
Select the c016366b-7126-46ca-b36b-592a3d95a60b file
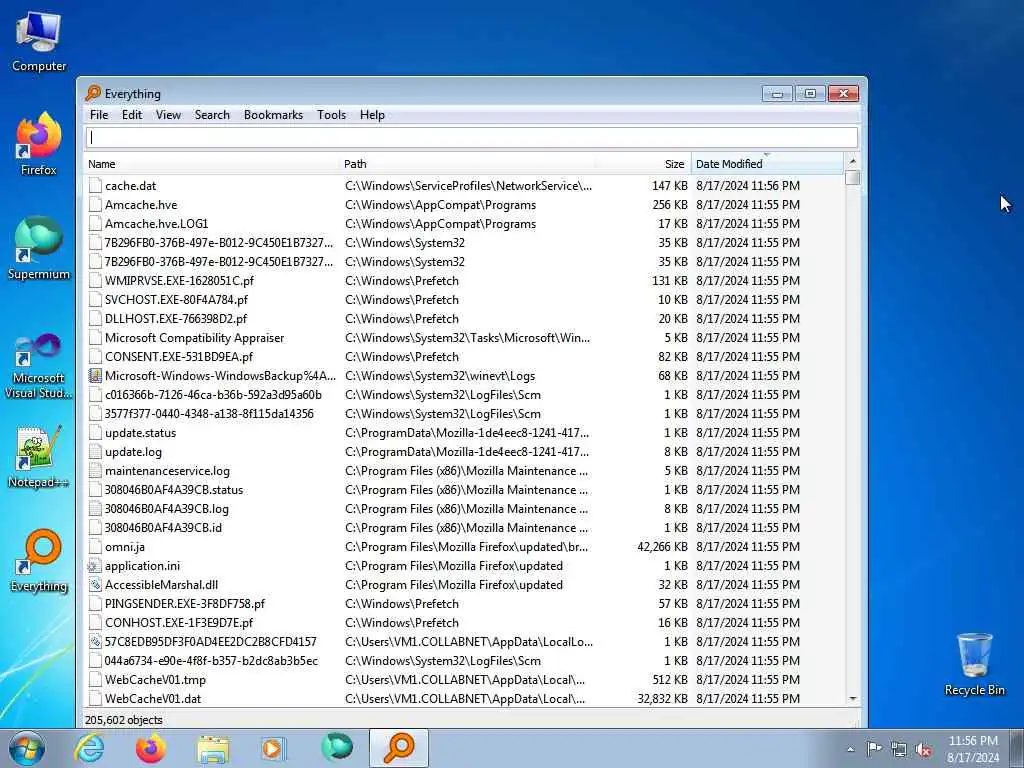[x=464, y=394]
